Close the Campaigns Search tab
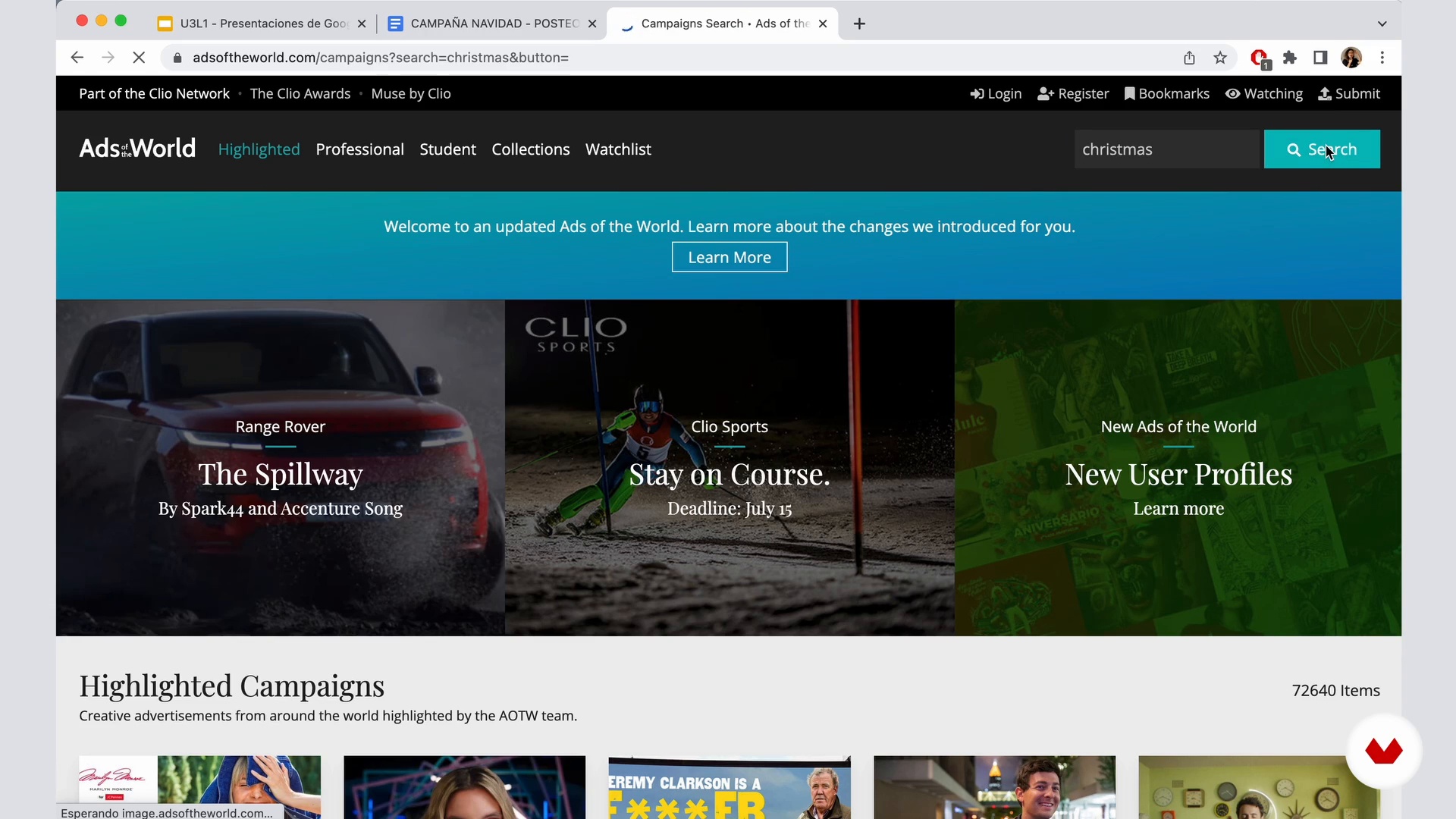 click(x=823, y=24)
